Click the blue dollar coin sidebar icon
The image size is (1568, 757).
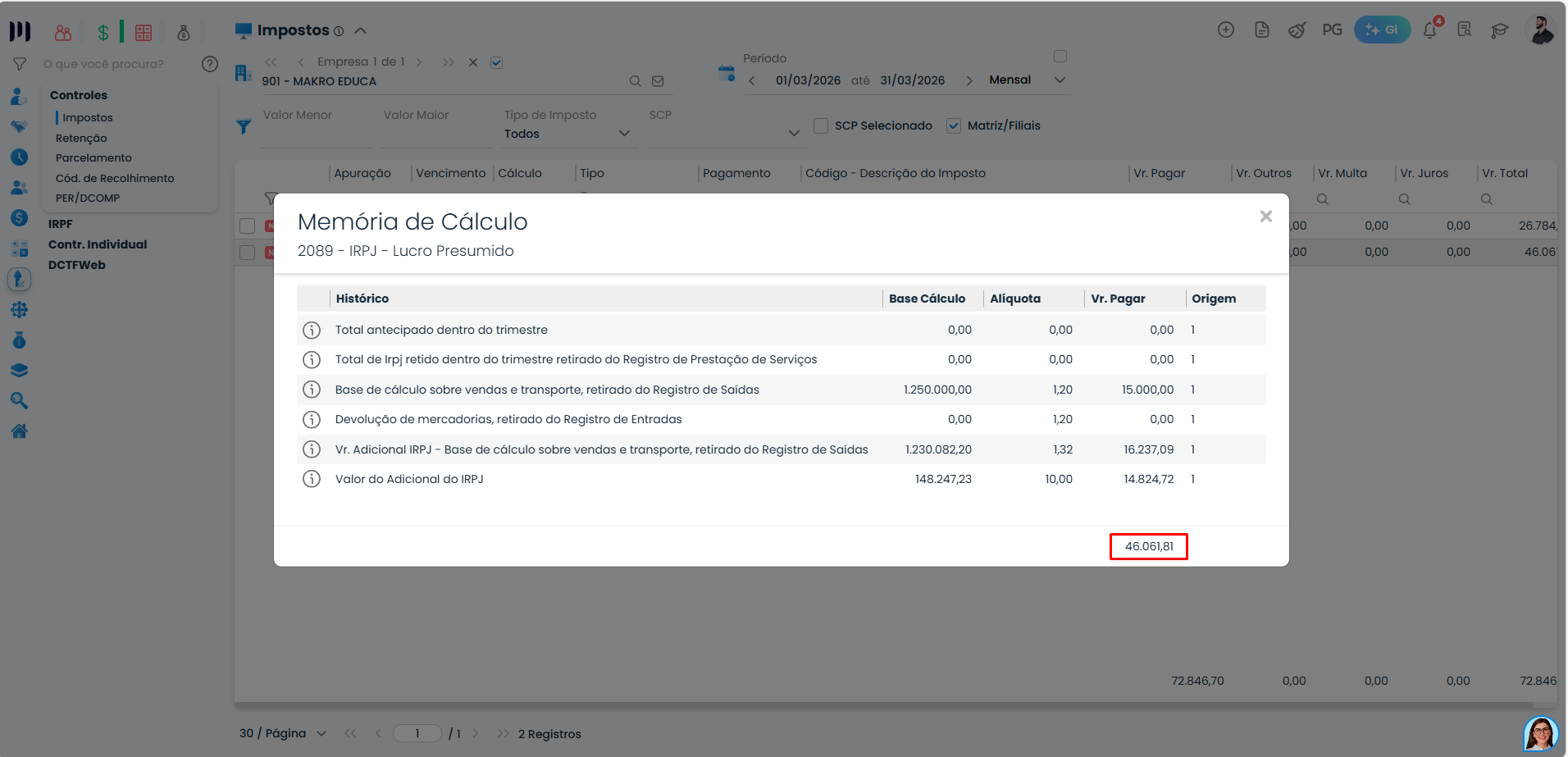pos(20,218)
